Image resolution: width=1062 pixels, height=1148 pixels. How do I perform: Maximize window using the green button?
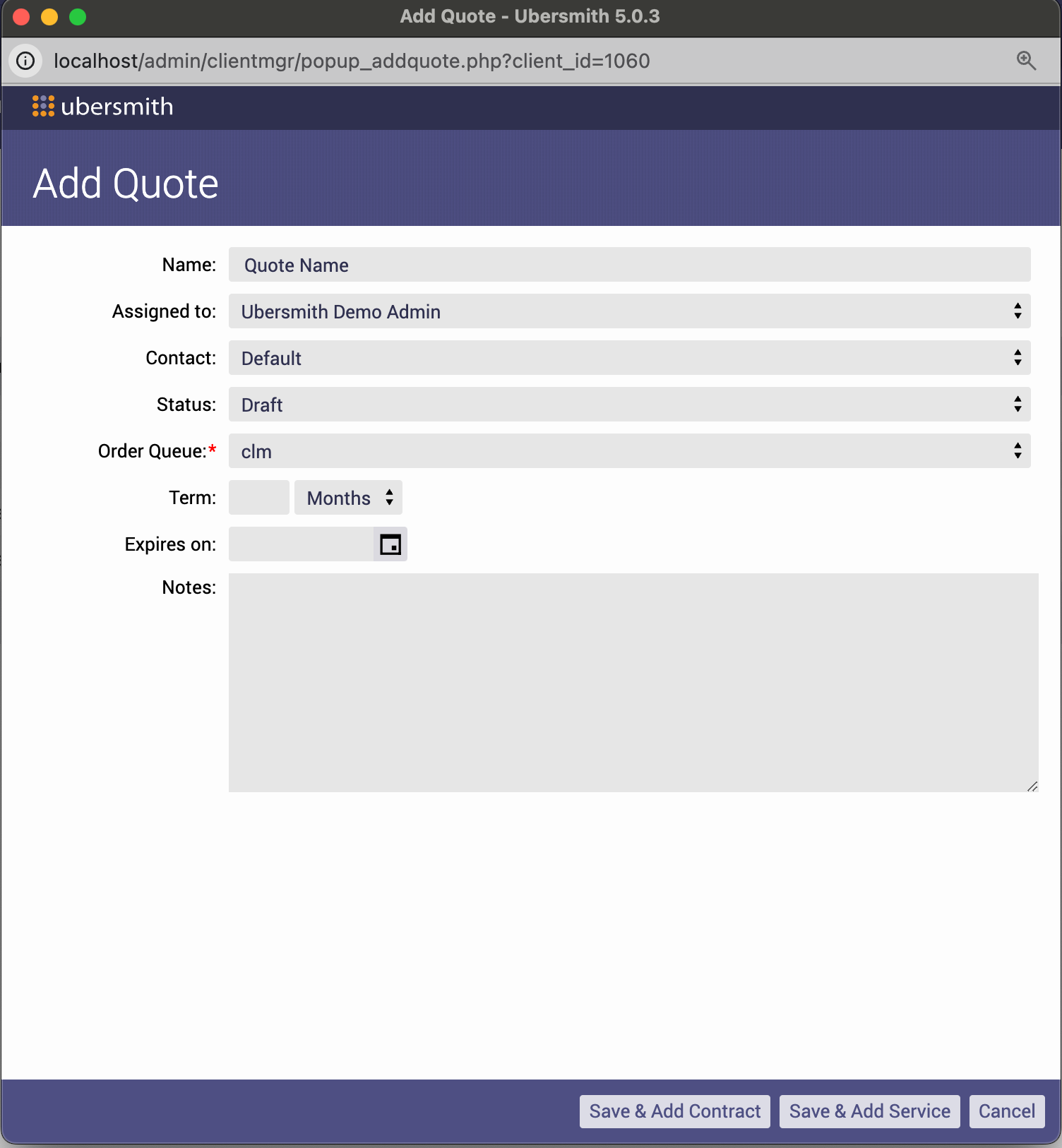(x=78, y=16)
